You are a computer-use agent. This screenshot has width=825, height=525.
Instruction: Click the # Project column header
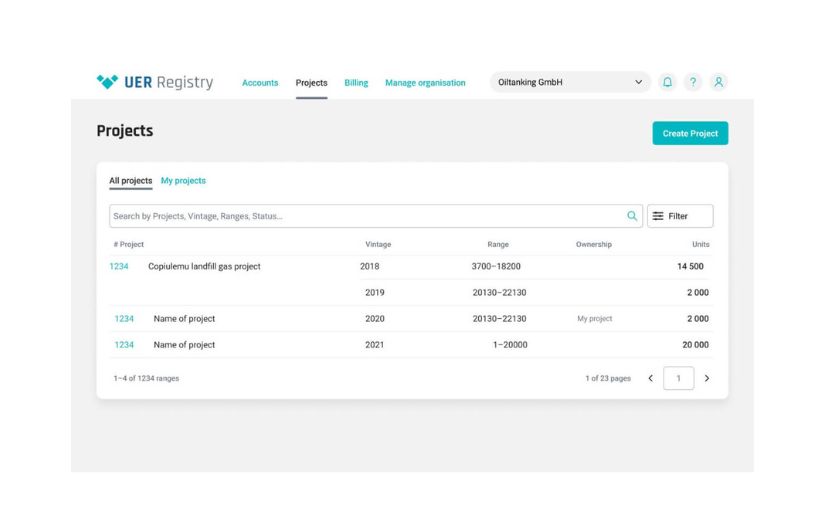[x=129, y=244]
